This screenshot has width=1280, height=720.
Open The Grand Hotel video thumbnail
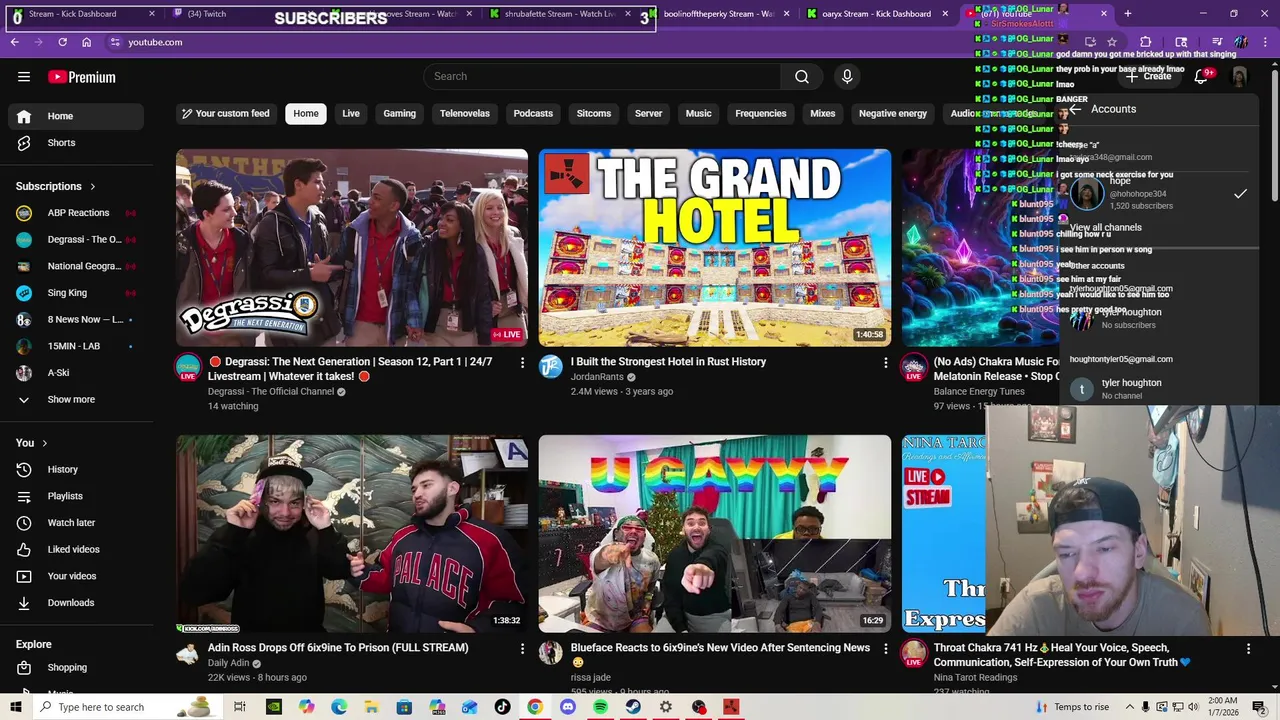click(x=714, y=247)
